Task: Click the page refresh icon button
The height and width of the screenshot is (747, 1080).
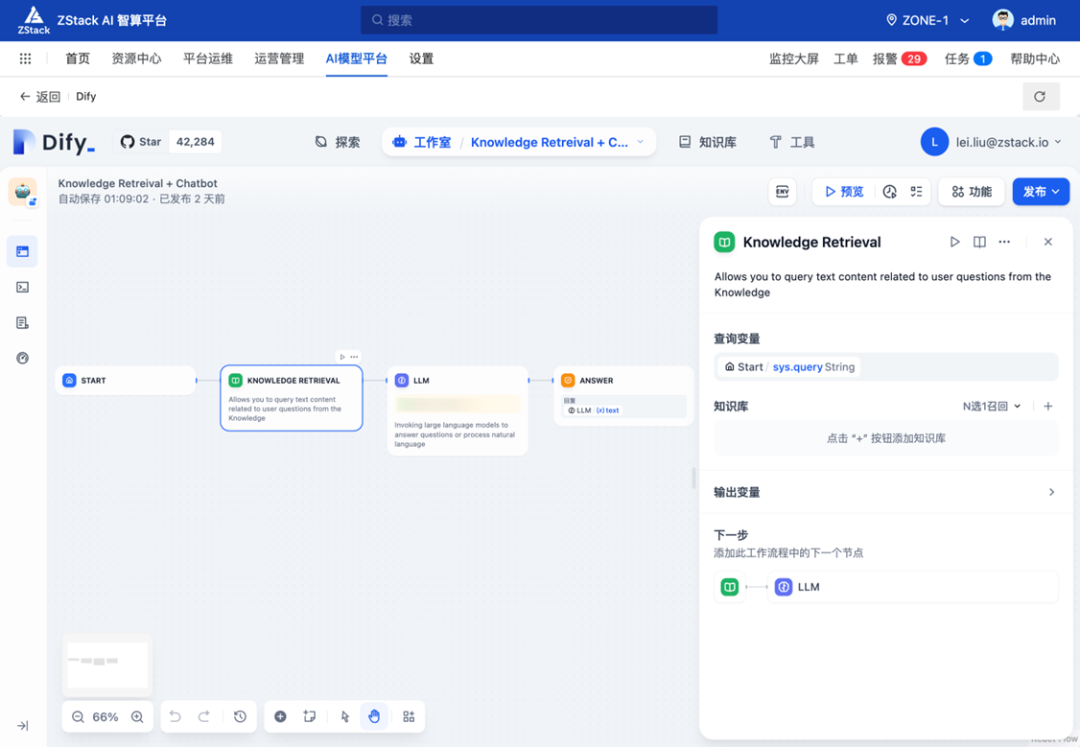Action: pos(1040,96)
